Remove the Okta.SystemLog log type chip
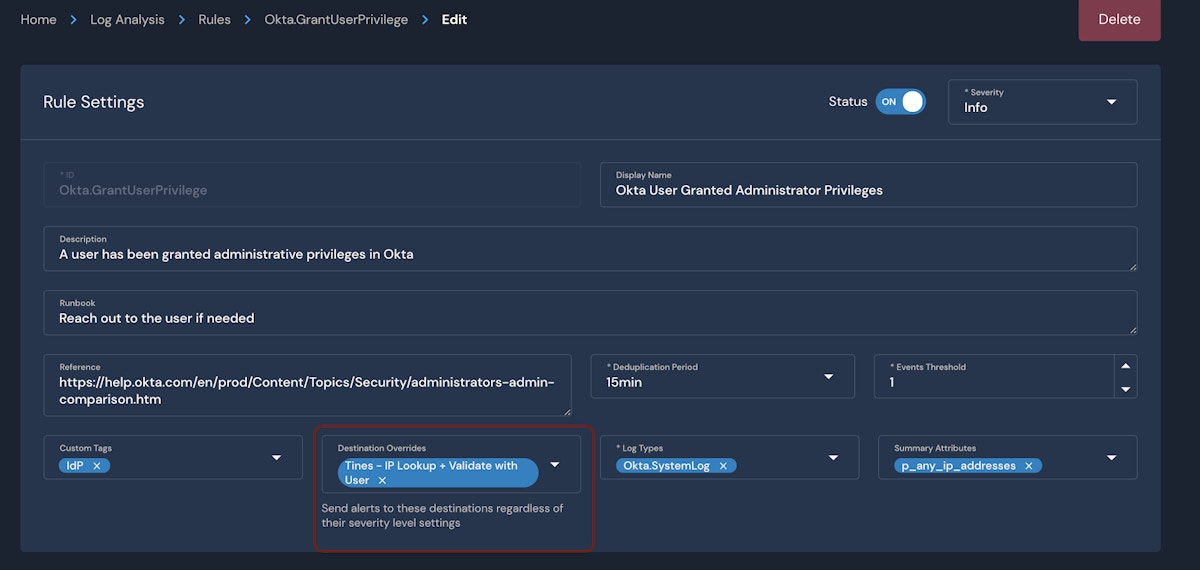This screenshot has height=570, width=1200. [x=723, y=466]
